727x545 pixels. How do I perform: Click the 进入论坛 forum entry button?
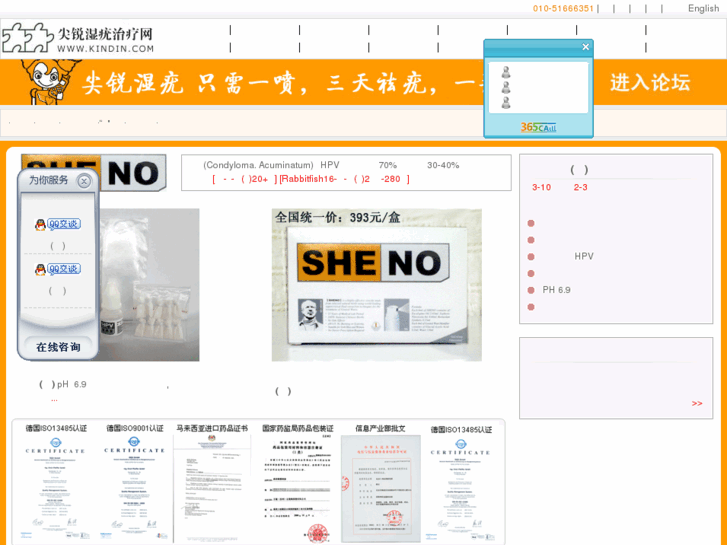coord(650,83)
